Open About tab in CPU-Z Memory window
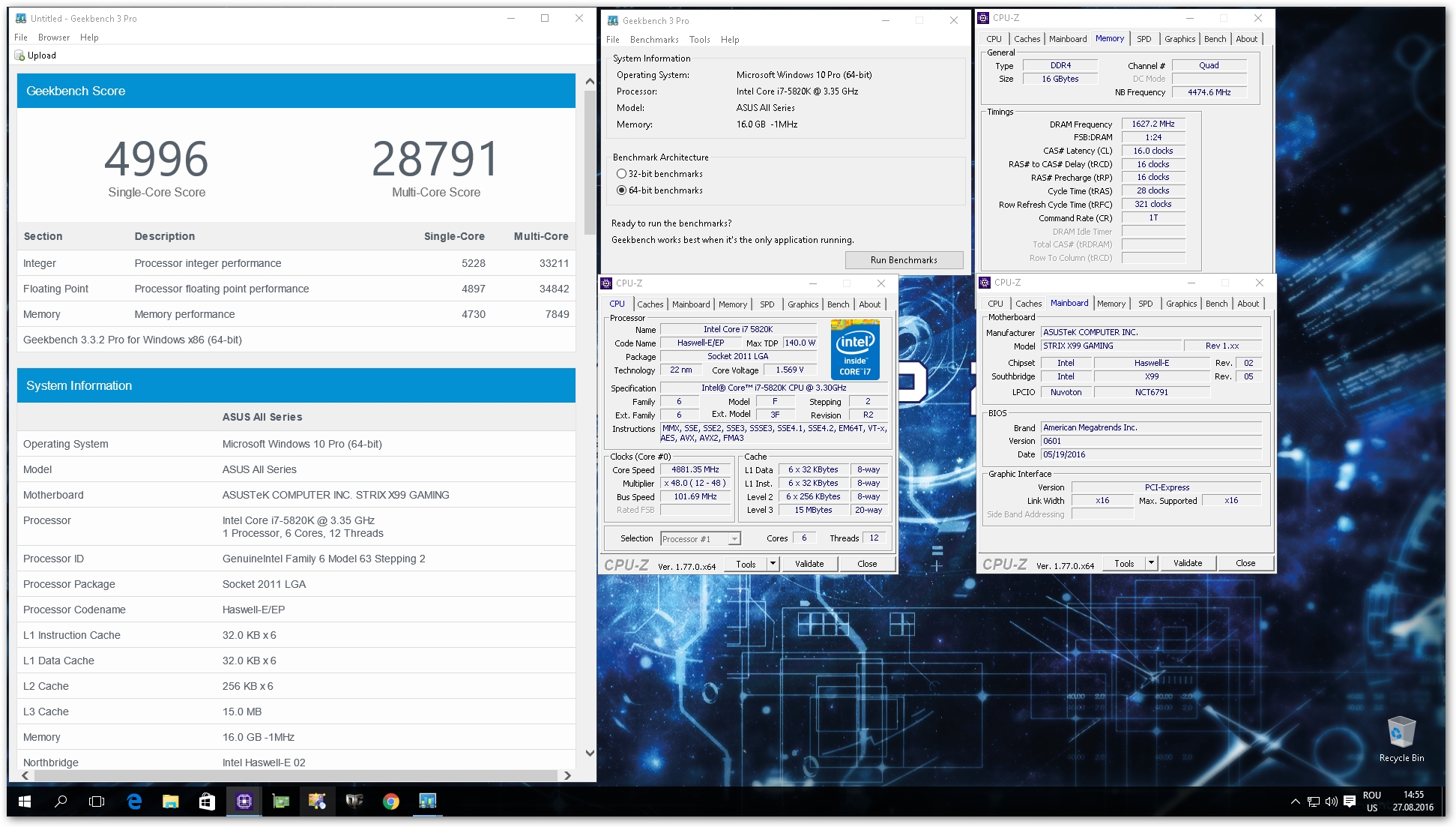The height and width of the screenshot is (827, 1456). coord(1247,39)
